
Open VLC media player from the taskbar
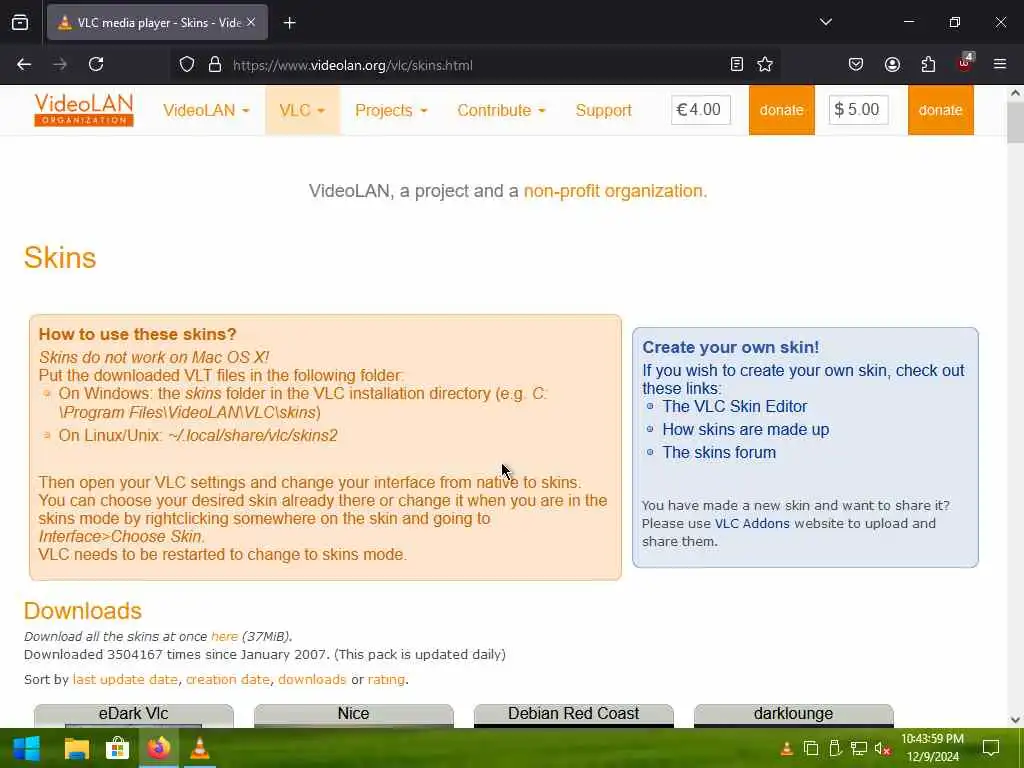click(199, 748)
